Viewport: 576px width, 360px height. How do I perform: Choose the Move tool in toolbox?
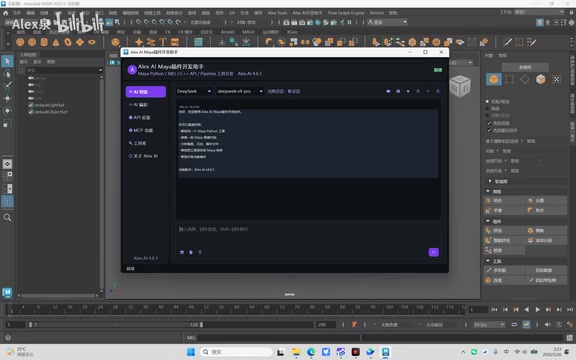pos(7,98)
